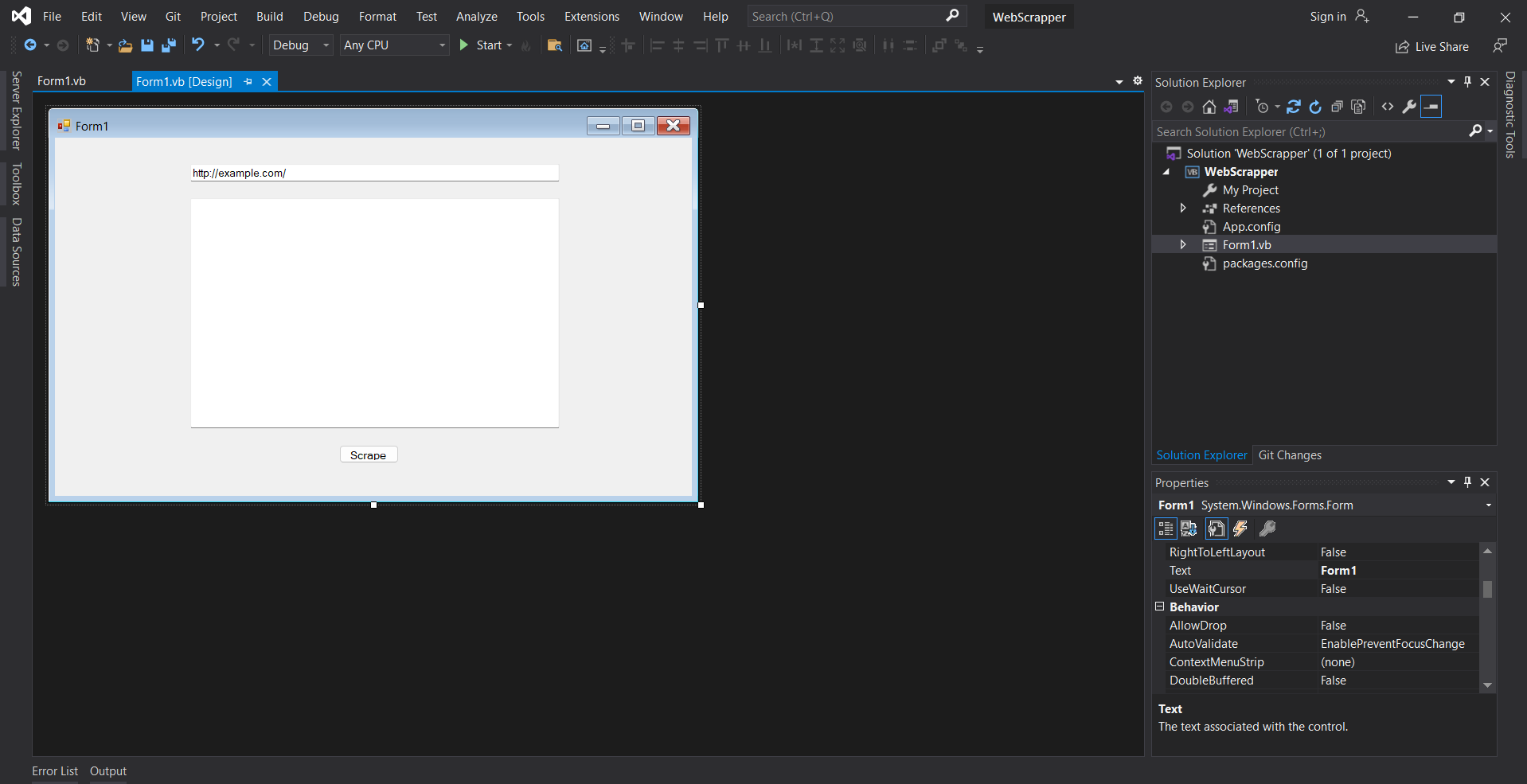
Task: Click the example.com URL field
Action: pos(373,173)
